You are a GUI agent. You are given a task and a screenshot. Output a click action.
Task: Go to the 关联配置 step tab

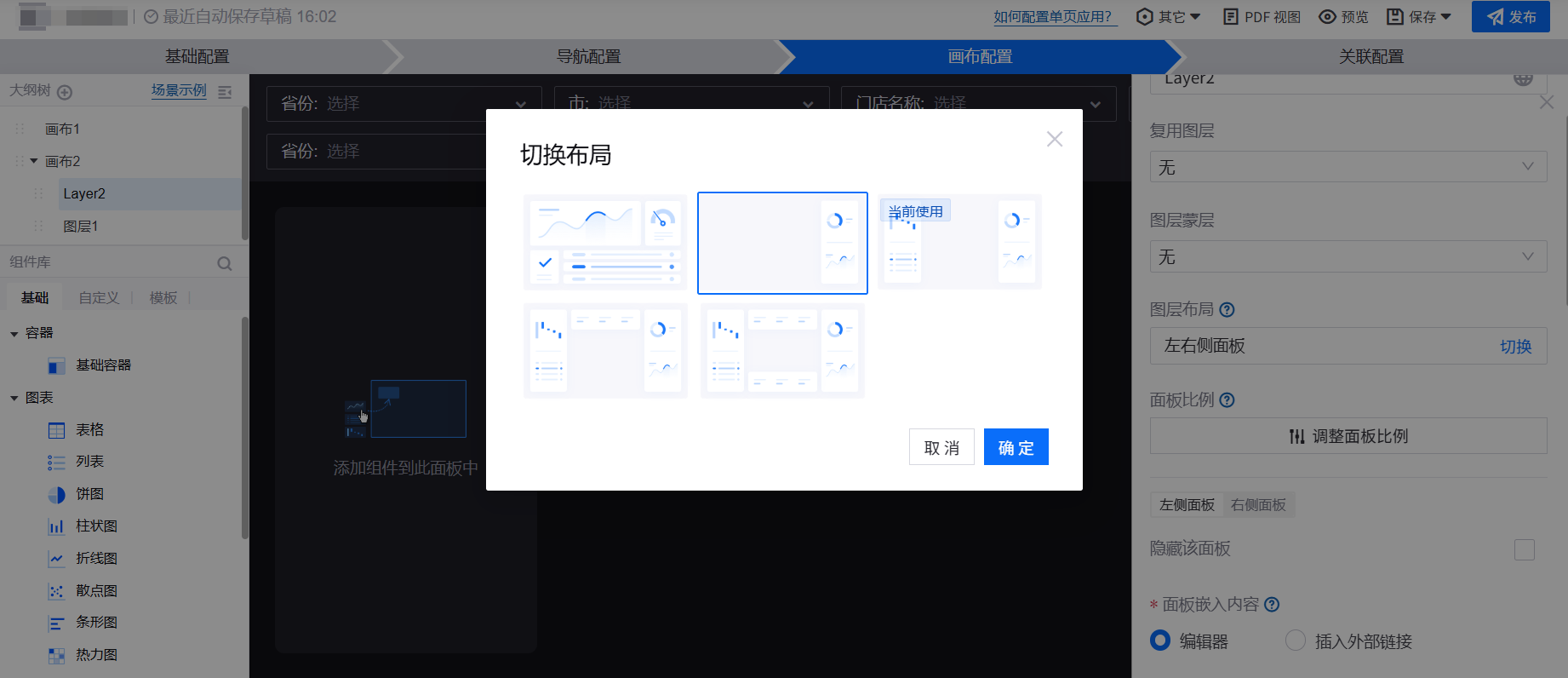[x=1371, y=57]
